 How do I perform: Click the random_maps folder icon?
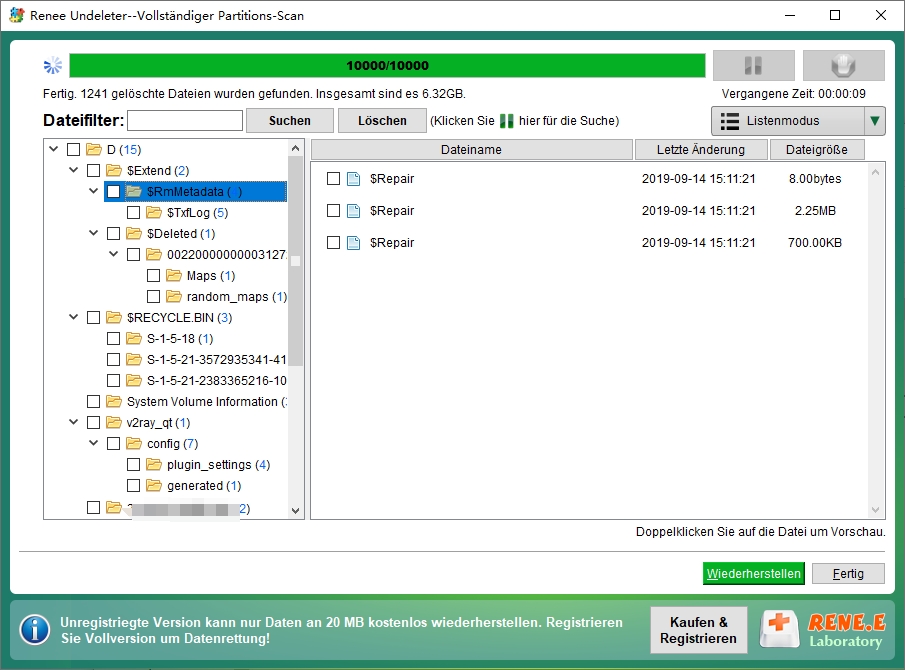click(x=174, y=296)
